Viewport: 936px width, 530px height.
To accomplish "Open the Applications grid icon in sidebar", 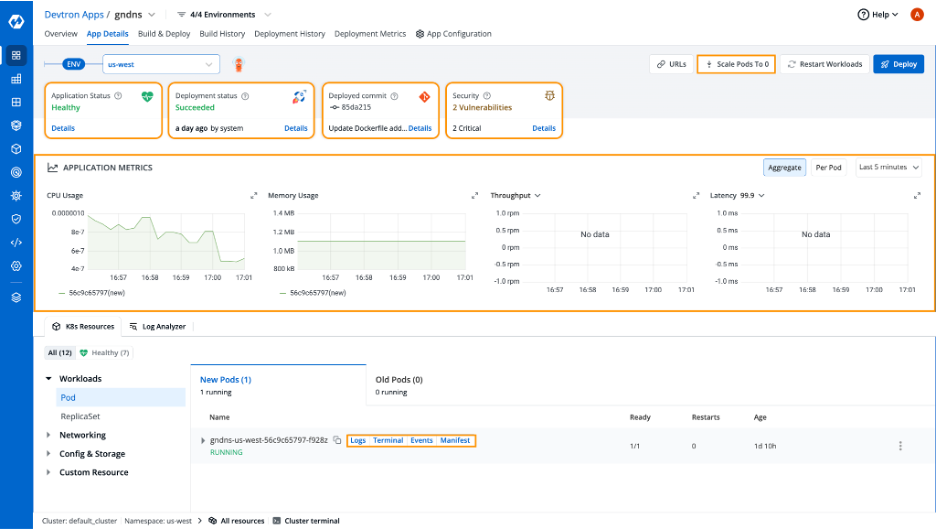I will (16, 55).
